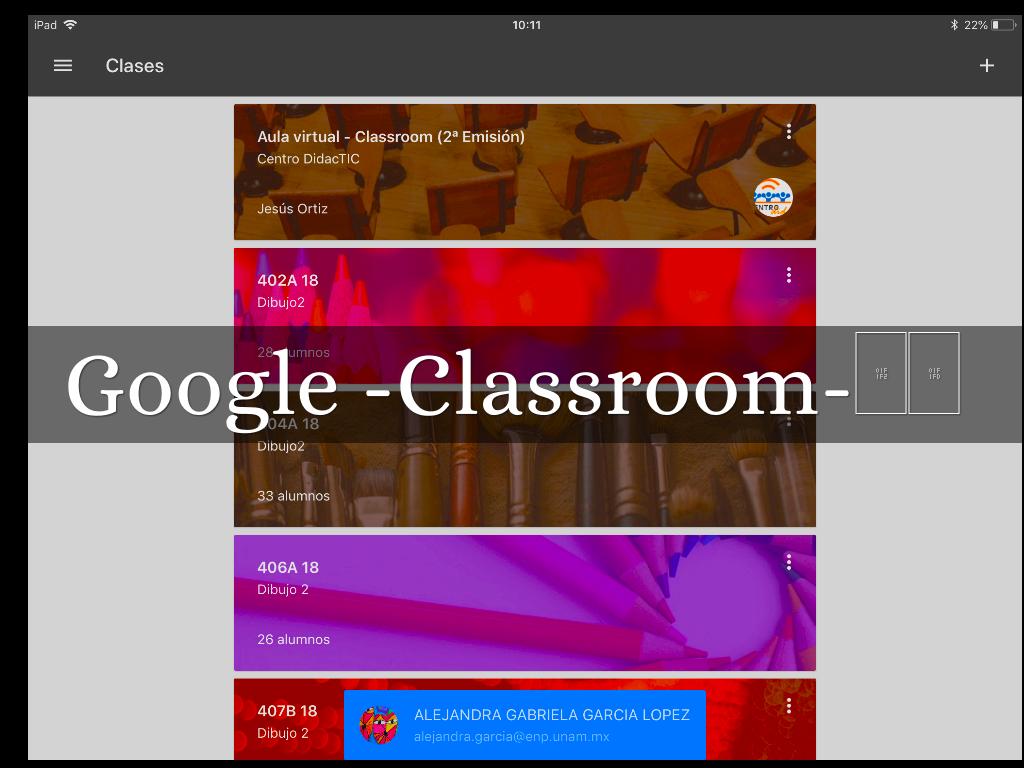Open three-dot menu on 406A 18 card
The image size is (1024, 768).
click(x=789, y=563)
